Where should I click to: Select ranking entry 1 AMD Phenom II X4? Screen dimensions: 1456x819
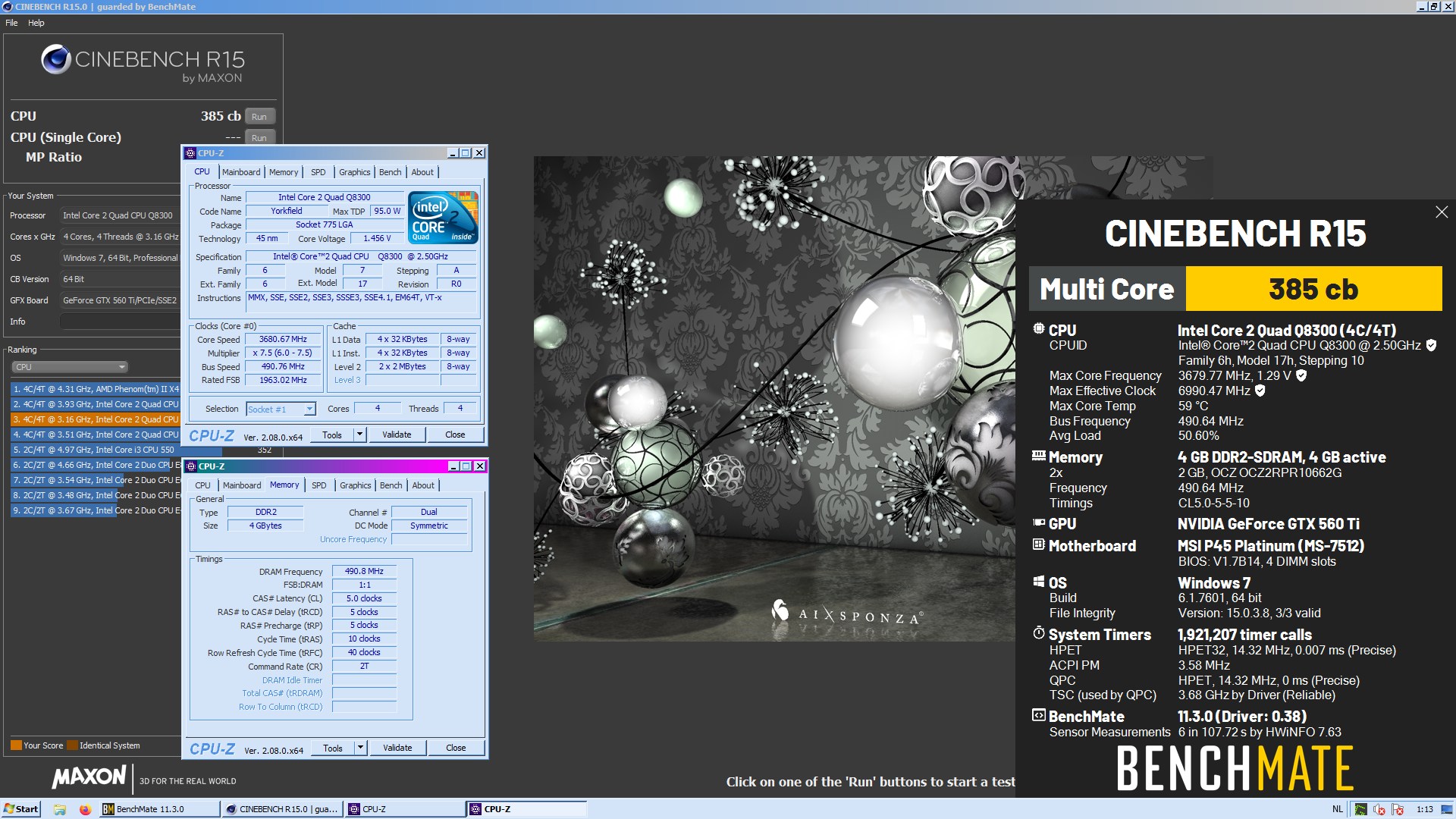pos(96,389)
